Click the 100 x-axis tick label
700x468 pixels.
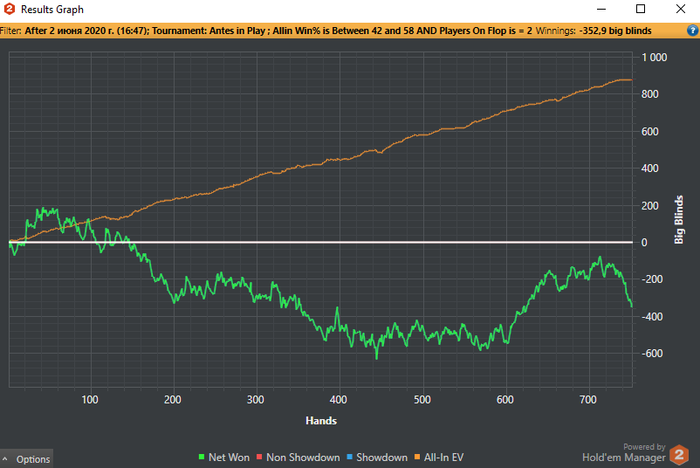[x=90, y=399]
